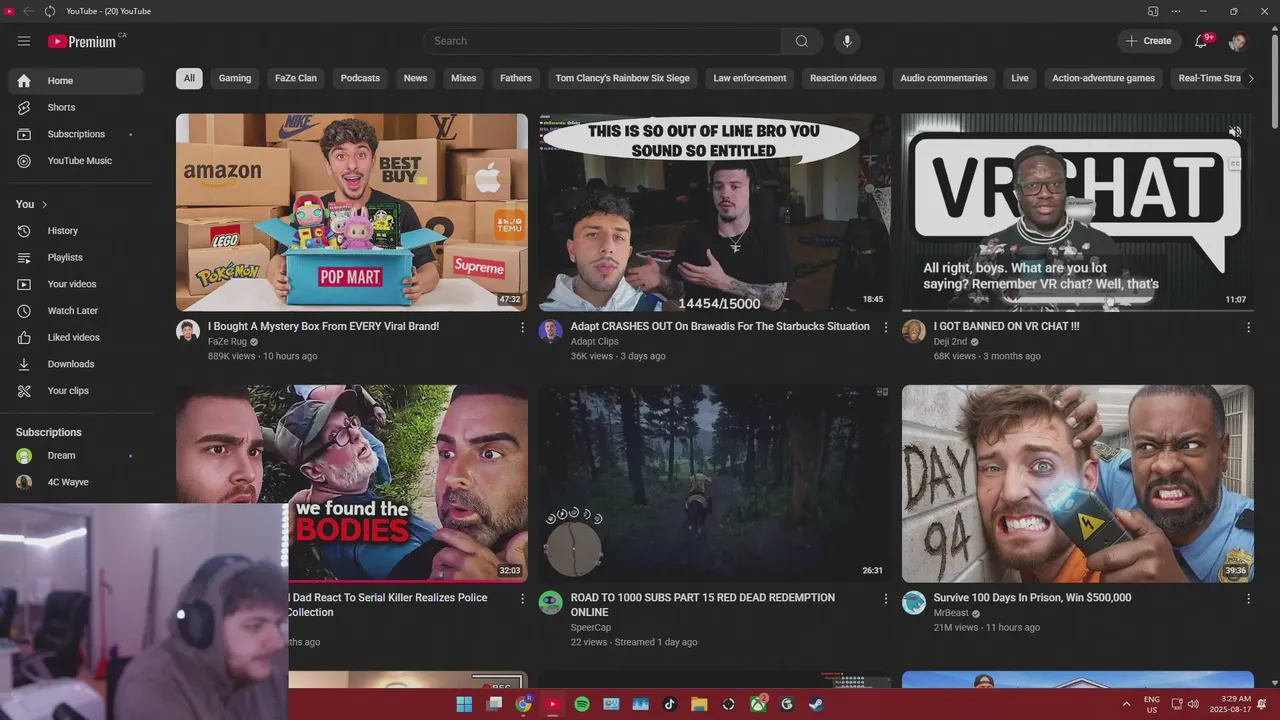Reload the page with refresh icon
The image size is (1280, 720).
click(50, 11)
